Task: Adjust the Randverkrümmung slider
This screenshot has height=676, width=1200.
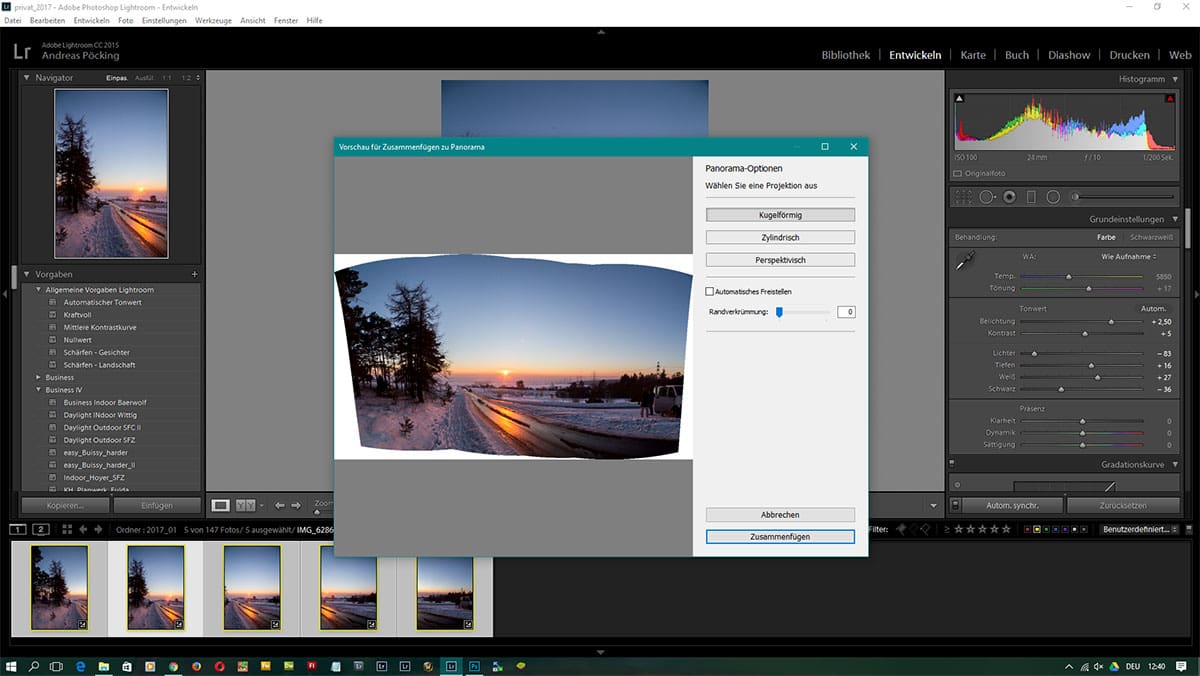Action: (x=779, y=313)
